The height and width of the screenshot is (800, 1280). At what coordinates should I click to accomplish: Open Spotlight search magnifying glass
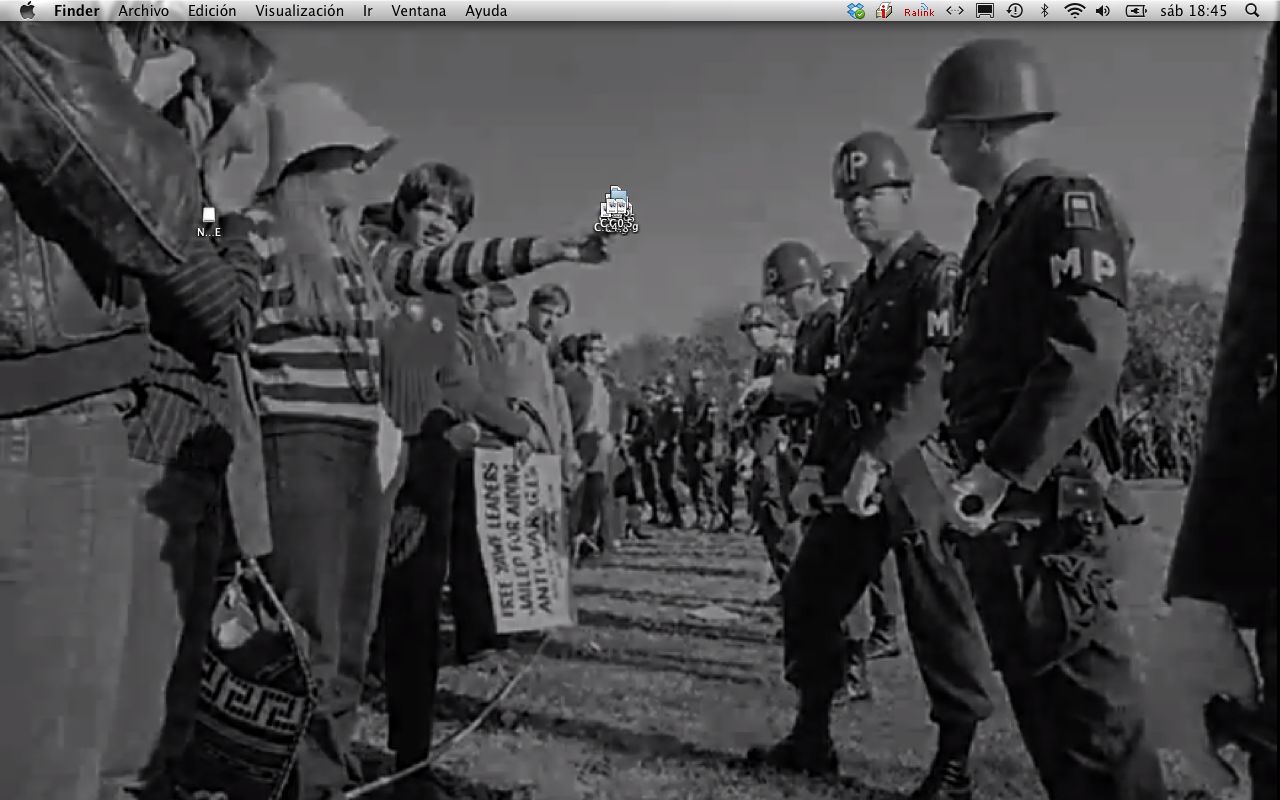point(1252,11)
